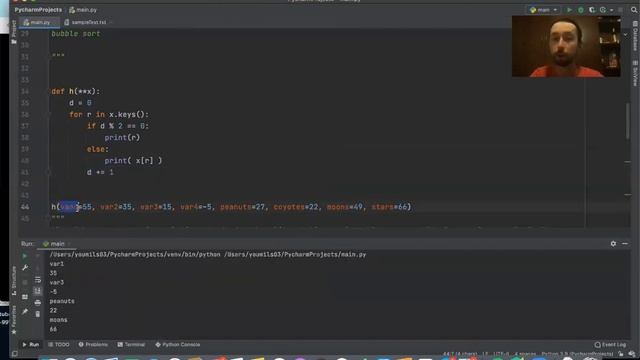Click main.py breadcrumb in navigation bar

pyautogui.click(x=83, y=10)
